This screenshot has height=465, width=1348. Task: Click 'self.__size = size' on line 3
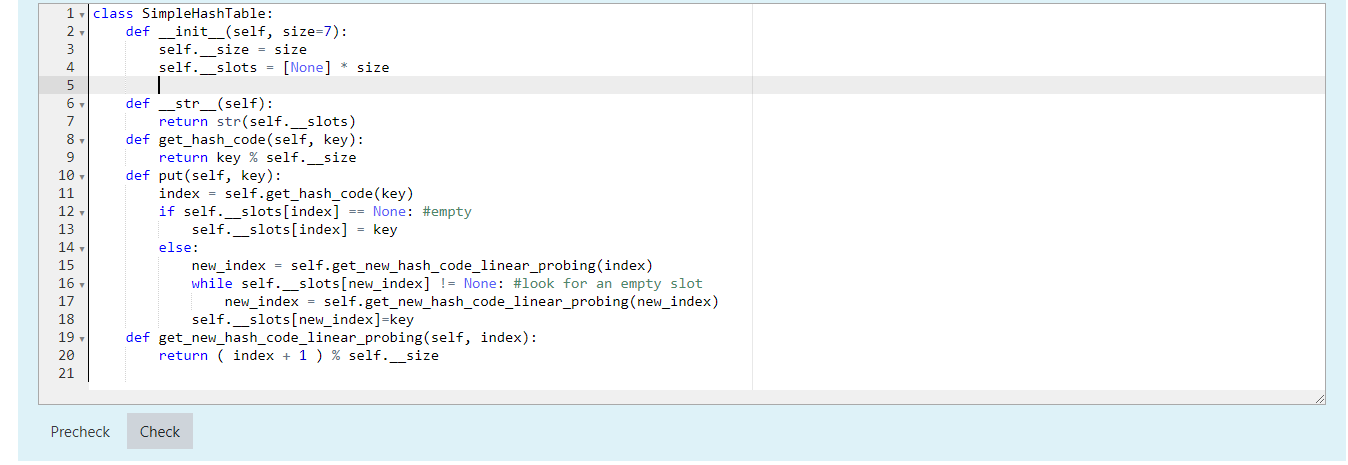tap(233, 49)
